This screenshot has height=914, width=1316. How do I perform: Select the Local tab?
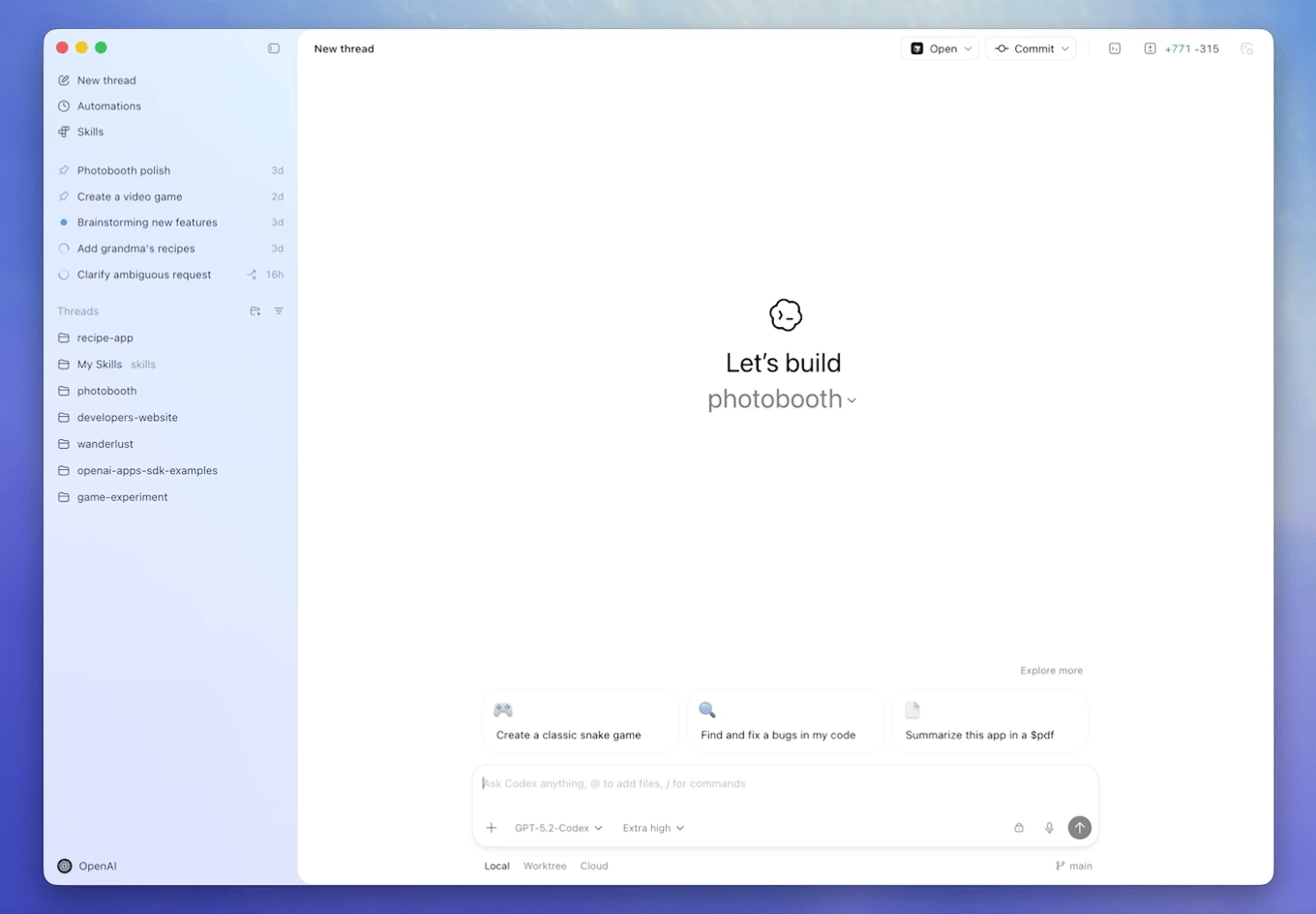[x=497, y=867]
